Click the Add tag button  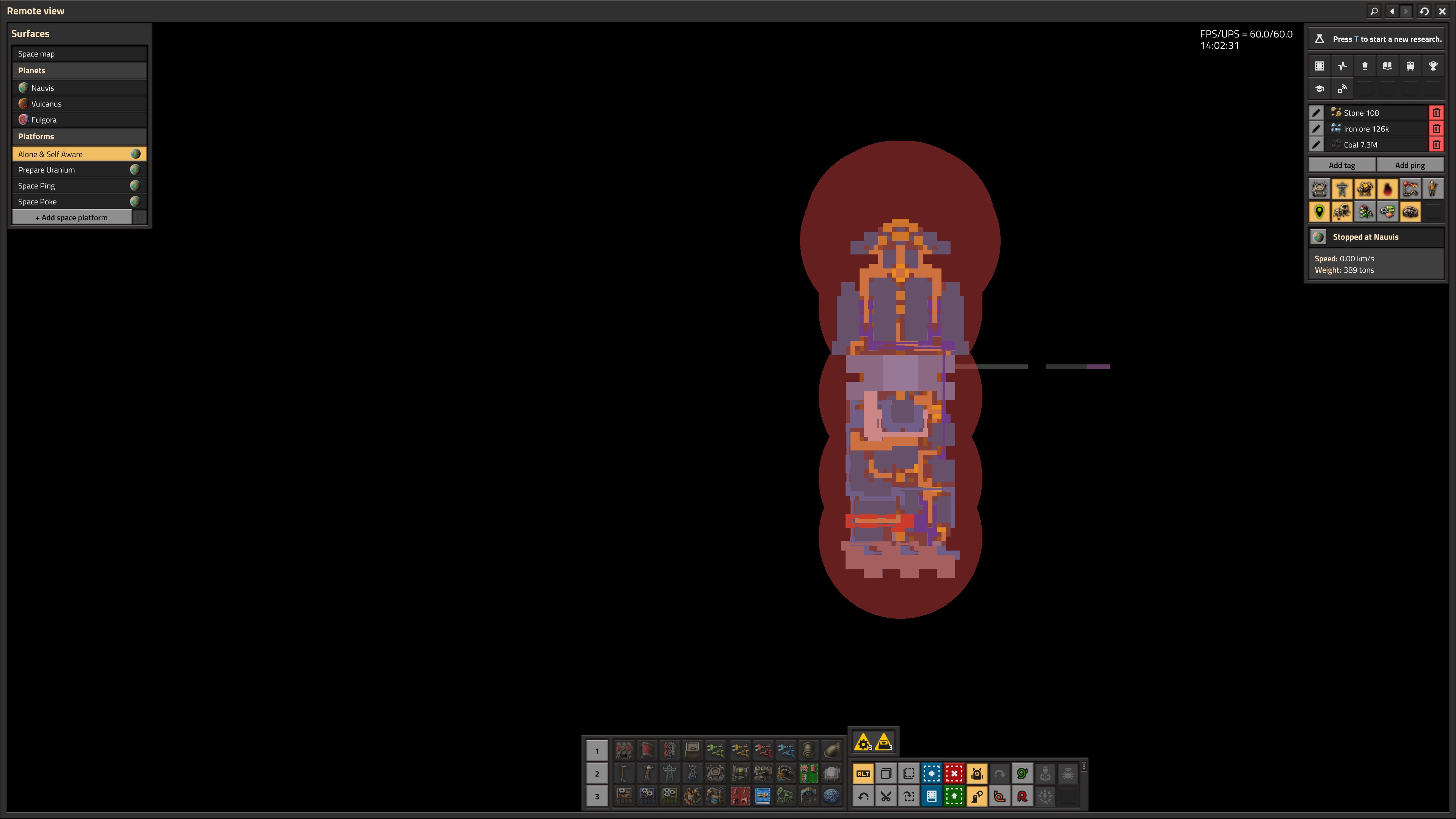[x=1341, y=165]
